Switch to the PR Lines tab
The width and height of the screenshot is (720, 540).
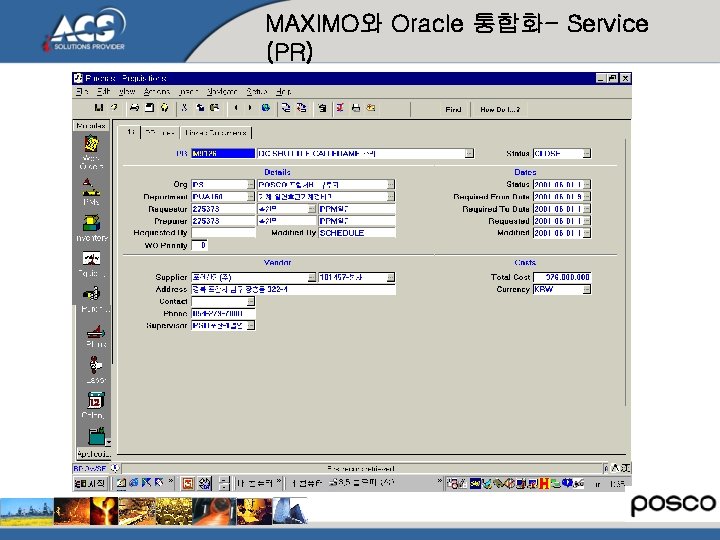point(159,132)
